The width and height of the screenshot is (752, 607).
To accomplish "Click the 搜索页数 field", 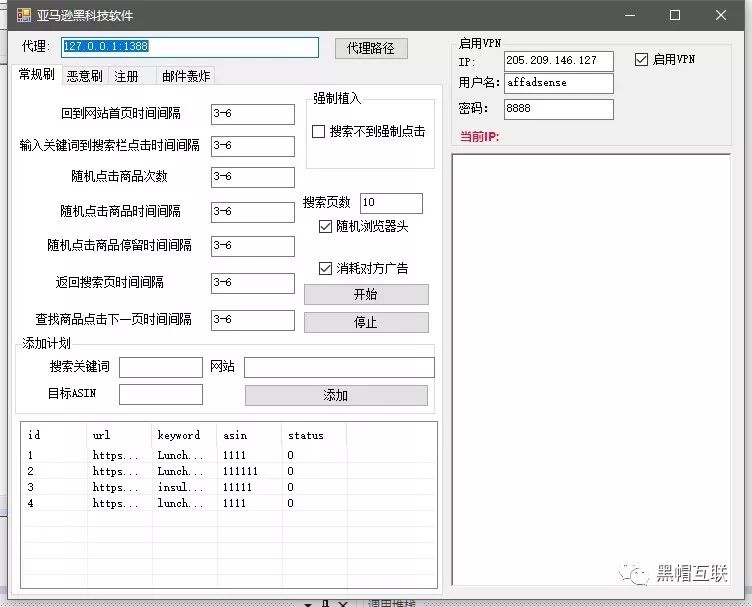I will coord(391,203).
